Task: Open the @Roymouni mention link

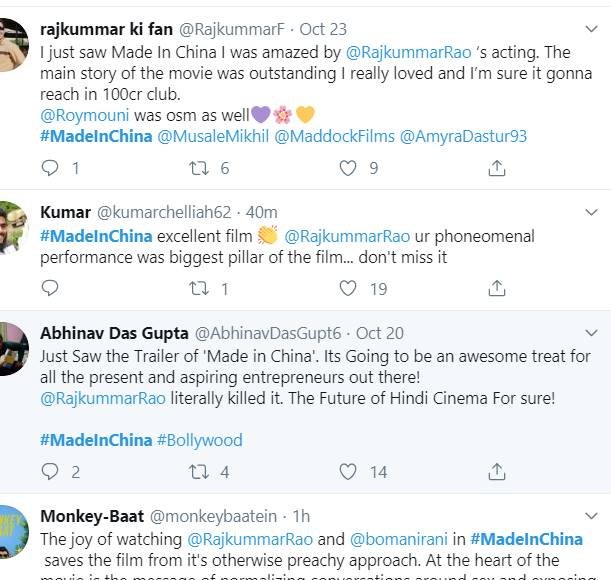Action: pyautogui.click(x=81, y=115)
